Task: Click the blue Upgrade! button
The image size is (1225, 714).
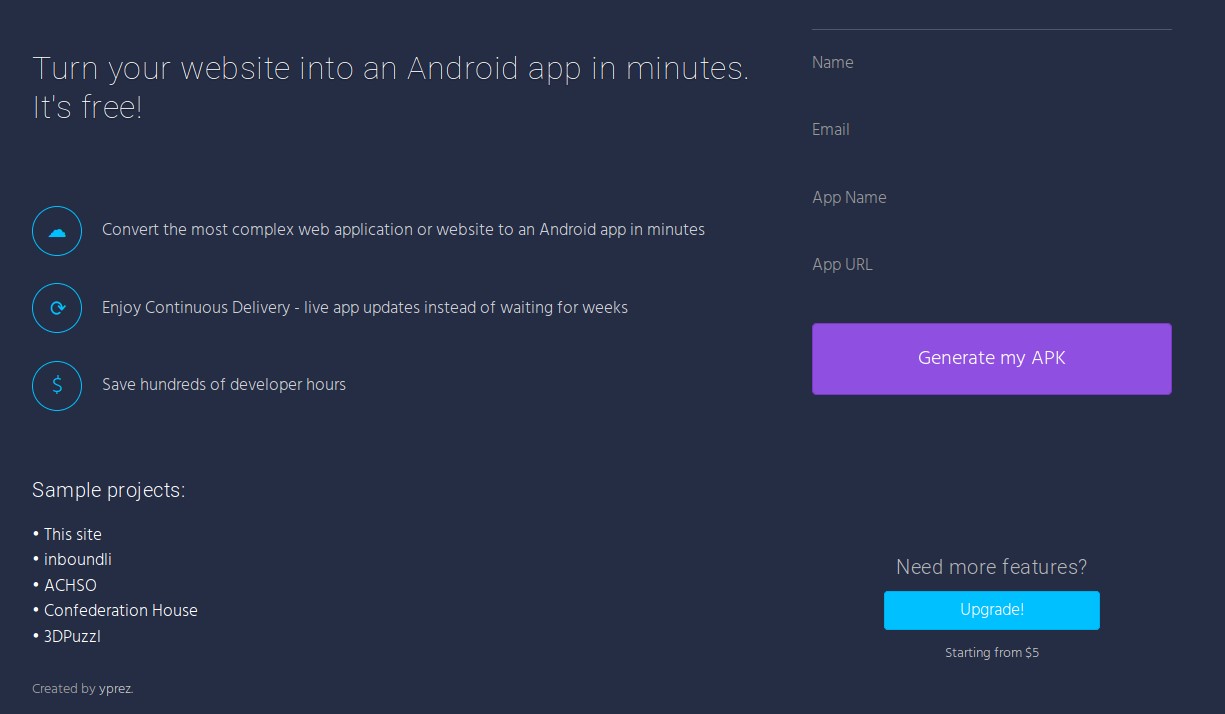Action: tap(991, 610)
